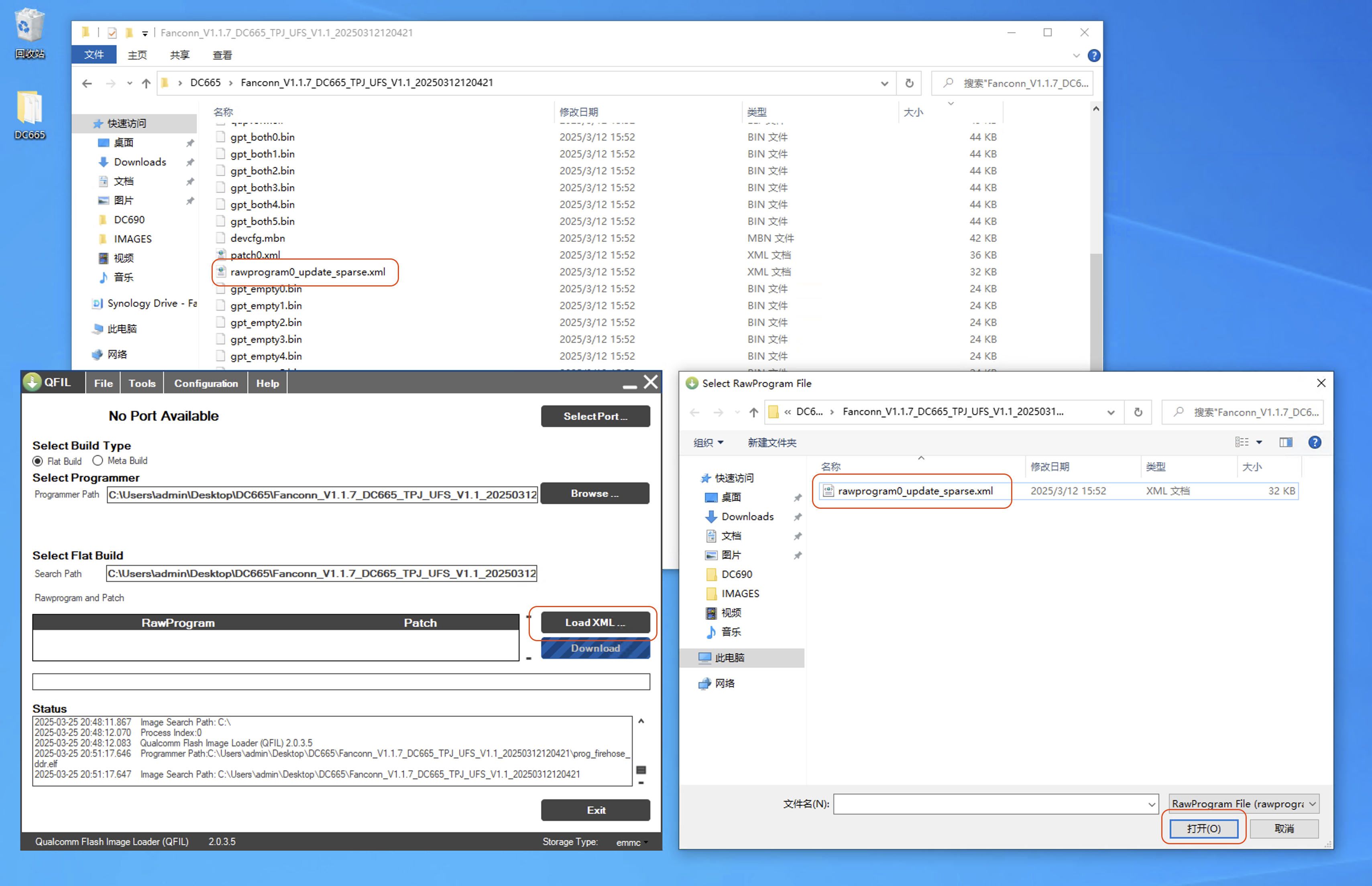1372x886 pixels.
Task: Open Explorer help question-mark icon
Action: pyautogui.click(x=1093, y=55)
